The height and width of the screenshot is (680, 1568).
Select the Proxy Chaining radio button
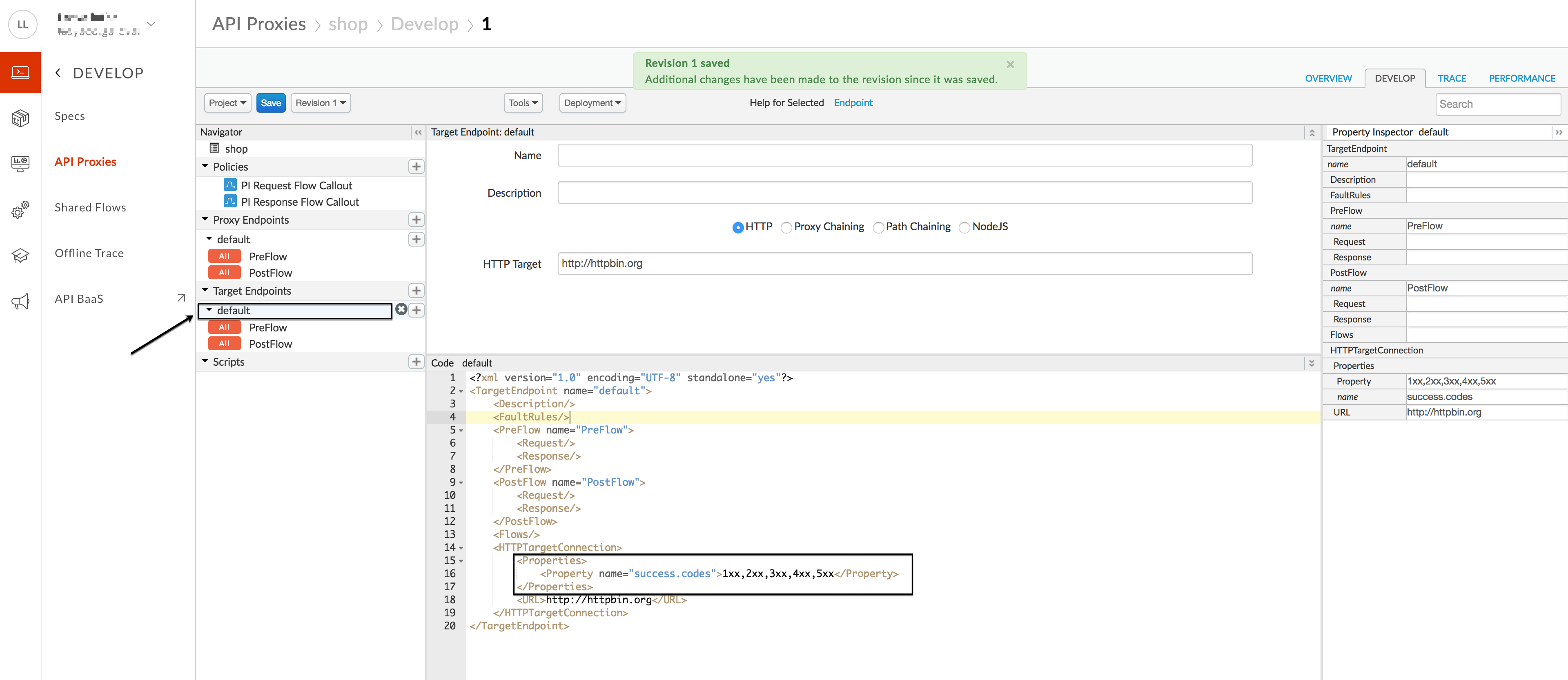(x=786, y=227)
